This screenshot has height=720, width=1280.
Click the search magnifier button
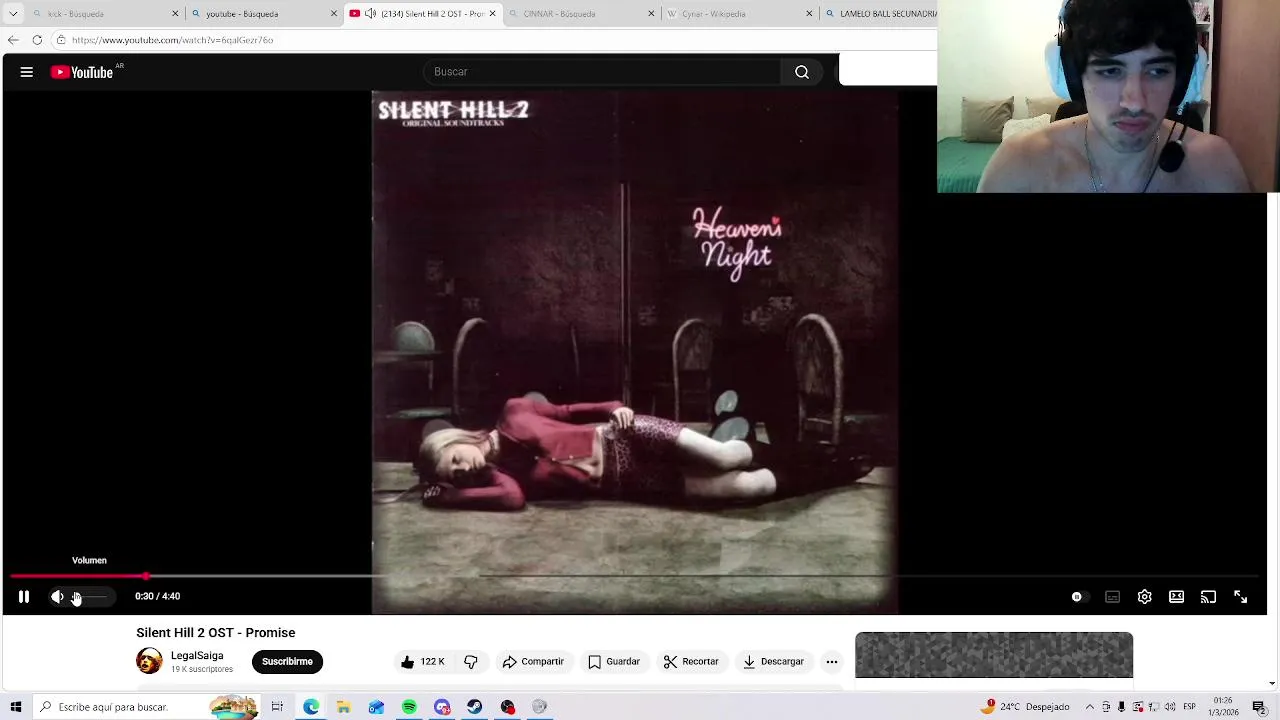click(x=802, y=72)
